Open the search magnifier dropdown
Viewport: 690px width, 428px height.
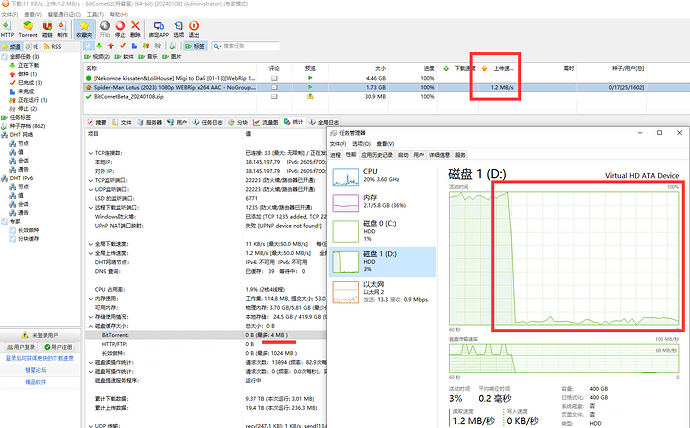click(217, 46)
